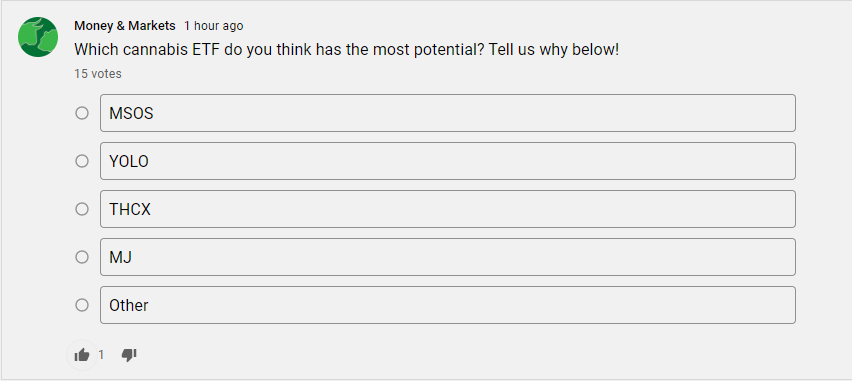Pick the THCX poll option box
Viewport: 852px width, 381px height.
tap(448, 209)
